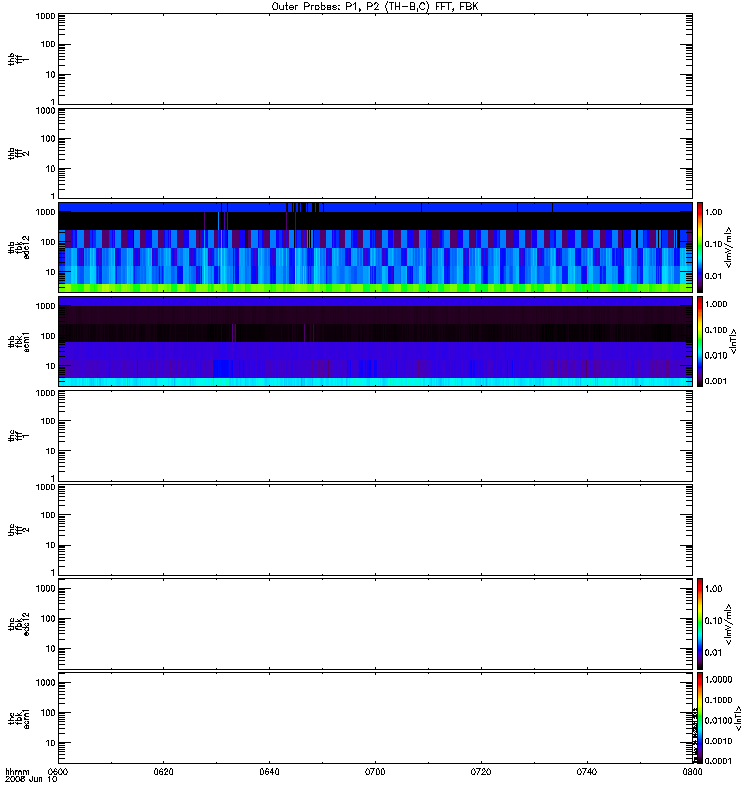The height and width of the screenshot is (800, 750).
Task: Click the empty thc fbk scm1 panel
Action: [375, 718]
